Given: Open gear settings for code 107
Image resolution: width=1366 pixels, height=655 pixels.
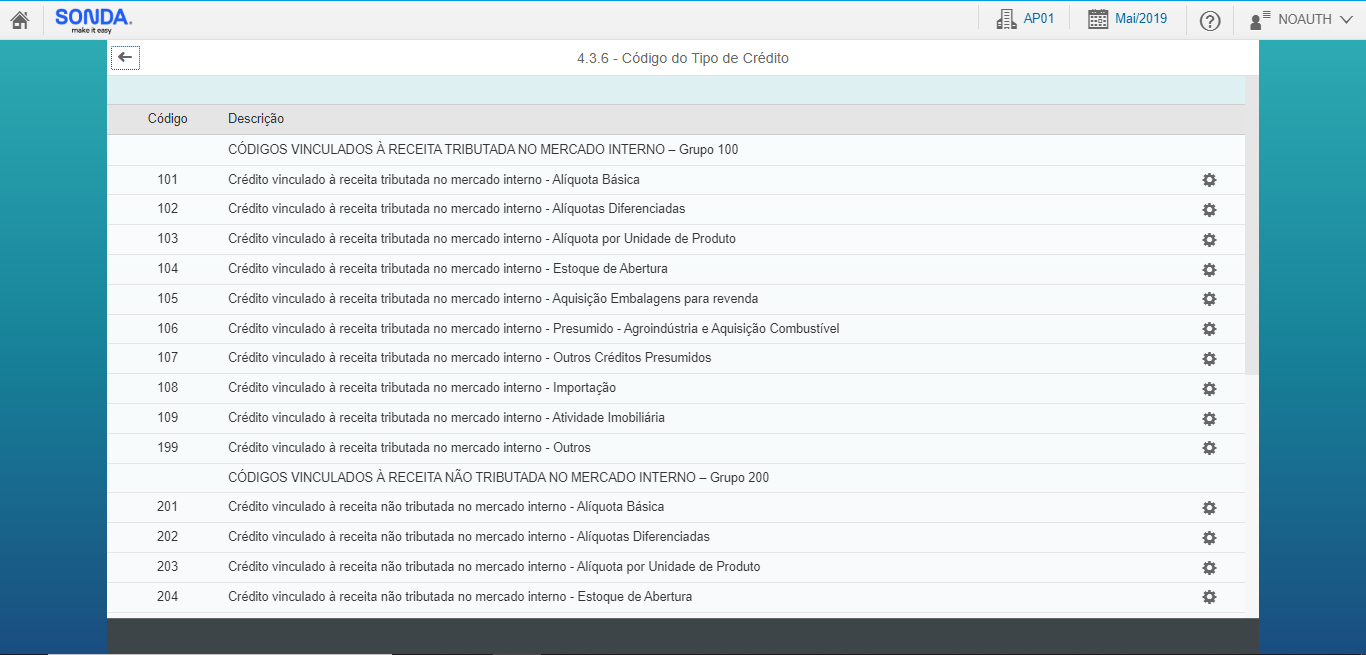Looking at the screenshot, I should coord(1209,359).
